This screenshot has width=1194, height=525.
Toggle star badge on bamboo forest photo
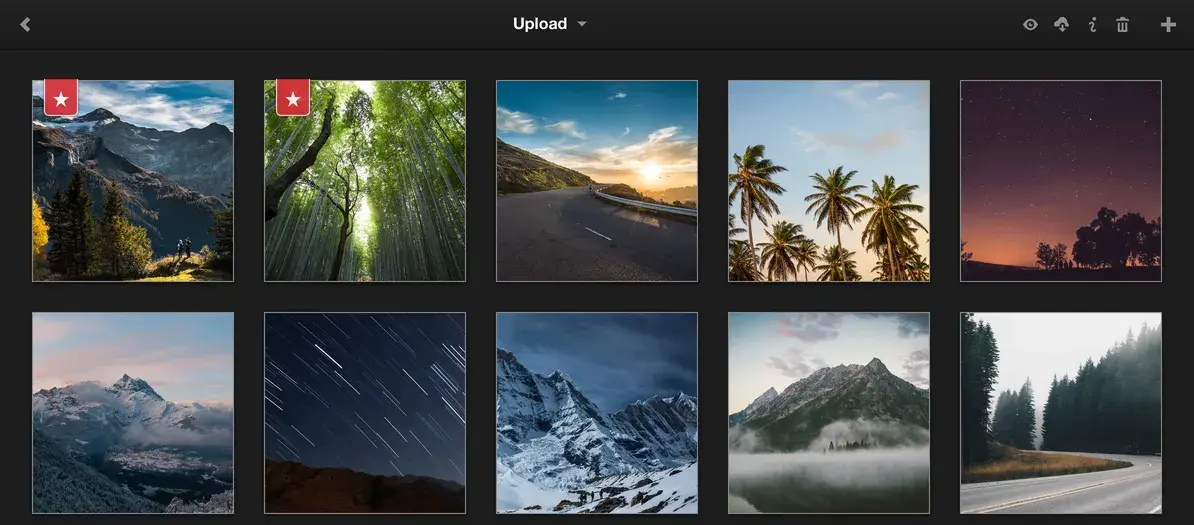[292, 98]
